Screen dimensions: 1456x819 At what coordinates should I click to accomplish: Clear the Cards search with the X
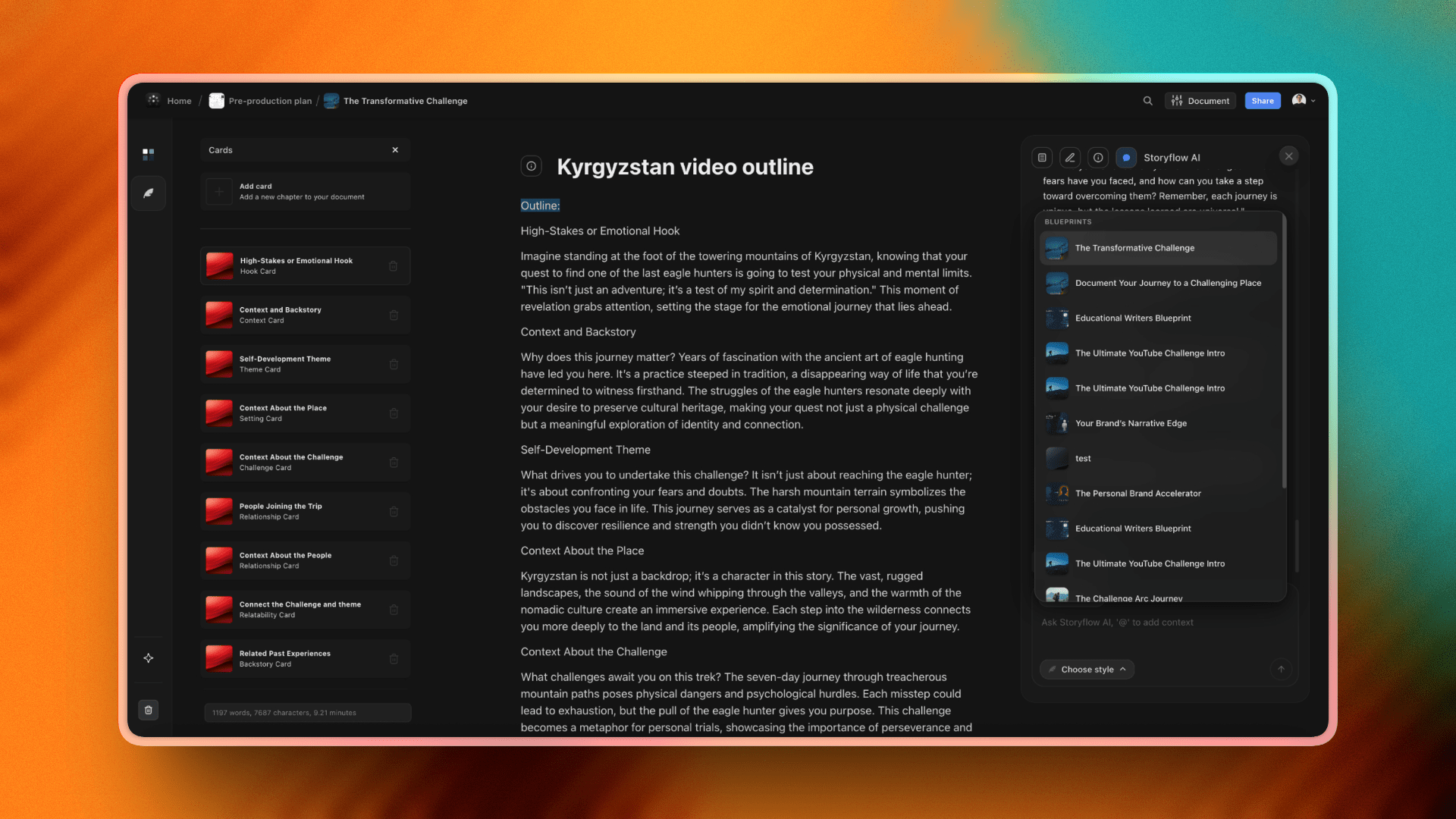(395, 149)
